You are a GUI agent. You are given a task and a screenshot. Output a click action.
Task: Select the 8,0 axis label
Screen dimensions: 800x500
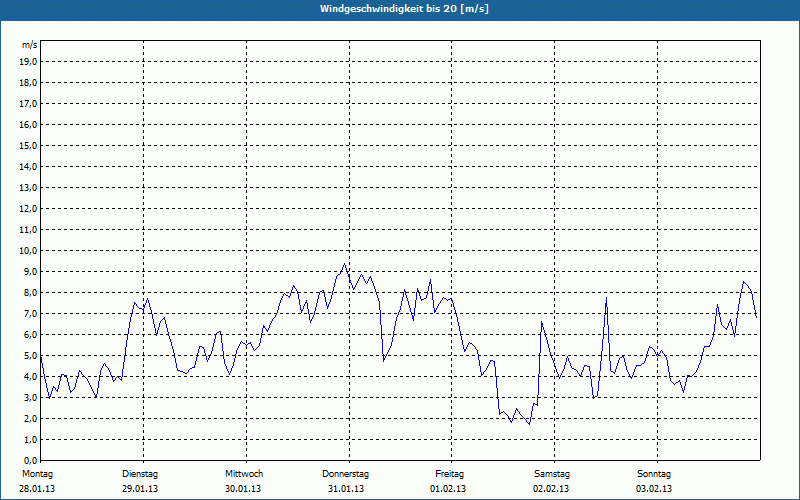(x=31, y=292)
